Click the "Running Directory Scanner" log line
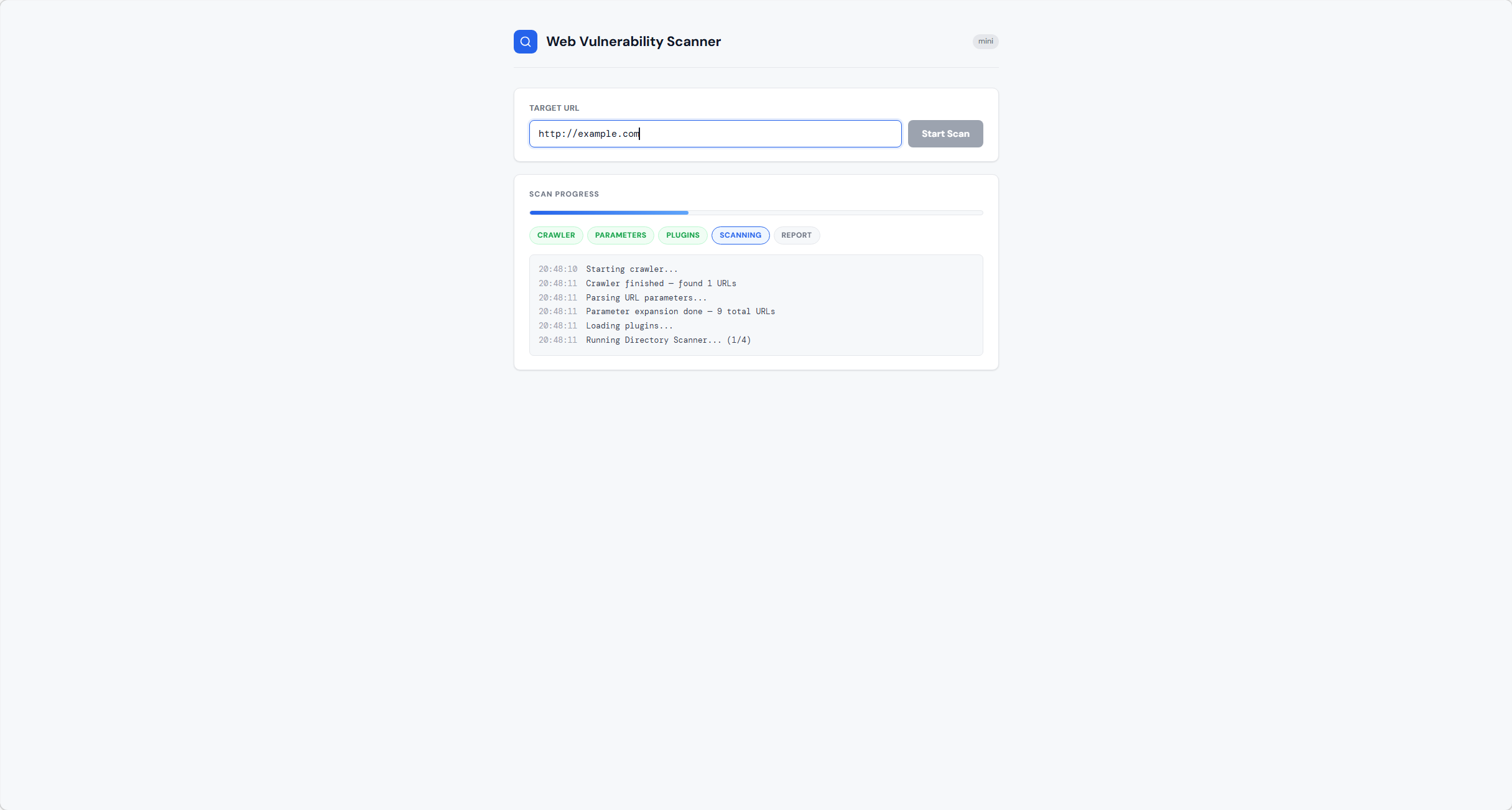 [668, 340]
